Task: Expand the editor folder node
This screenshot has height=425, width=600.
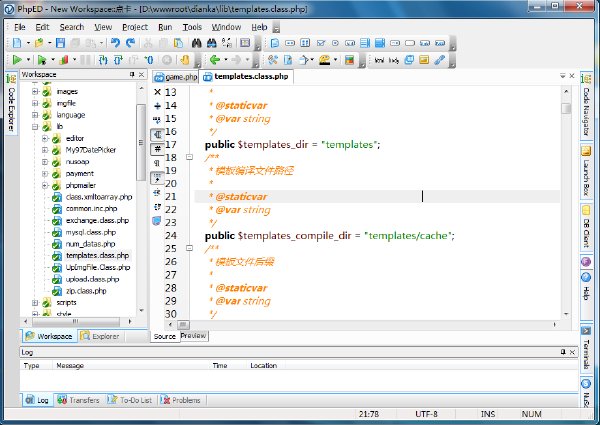Action: pyautogui.click(x=45, y=138)
